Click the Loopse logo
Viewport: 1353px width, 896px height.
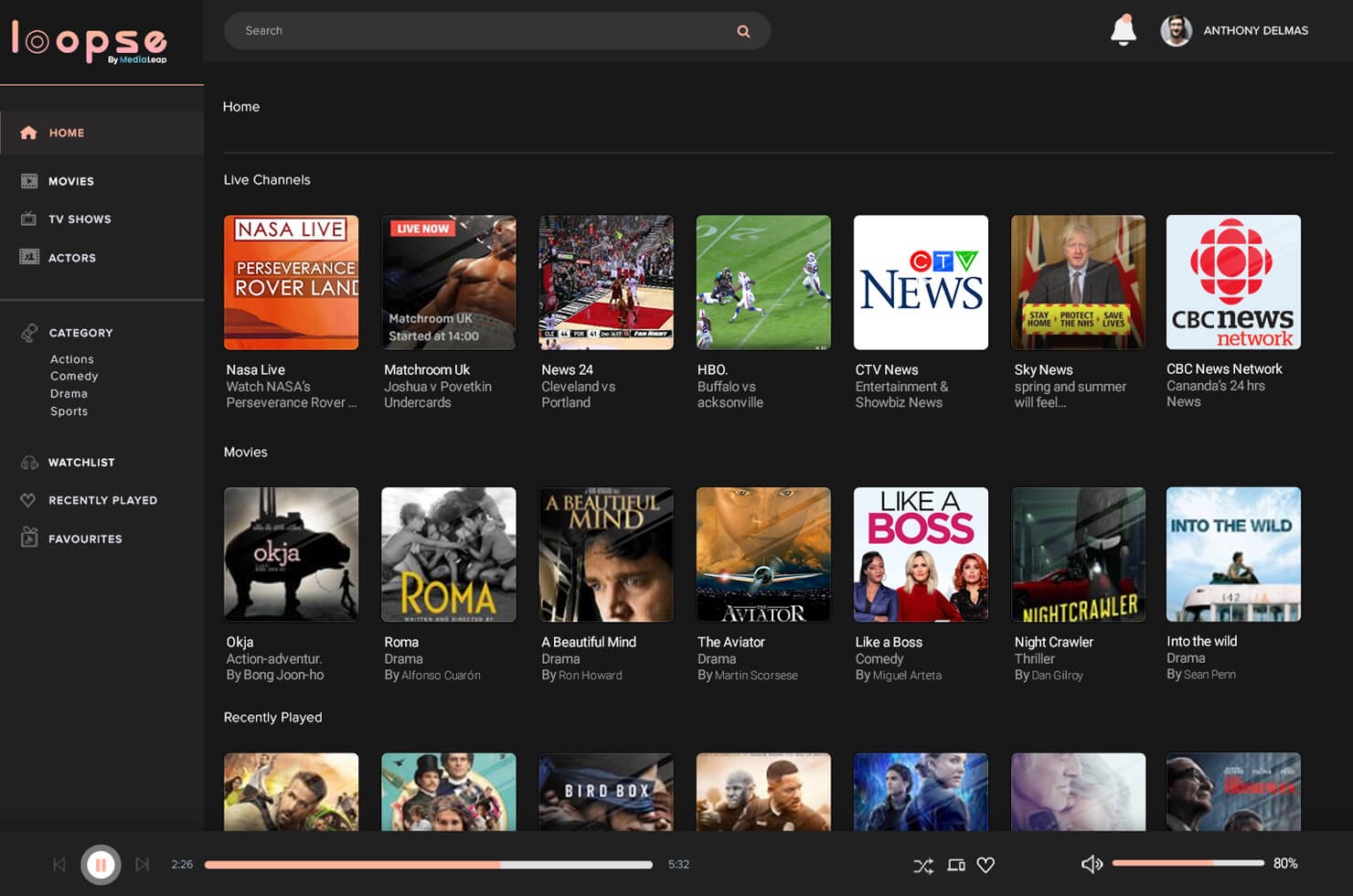click(90, 41)
